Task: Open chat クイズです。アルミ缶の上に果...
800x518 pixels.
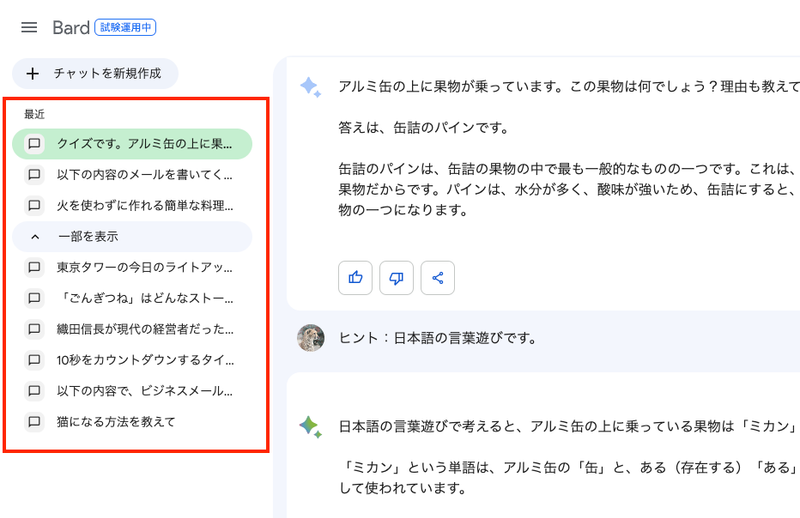Action: coord(132,144)
